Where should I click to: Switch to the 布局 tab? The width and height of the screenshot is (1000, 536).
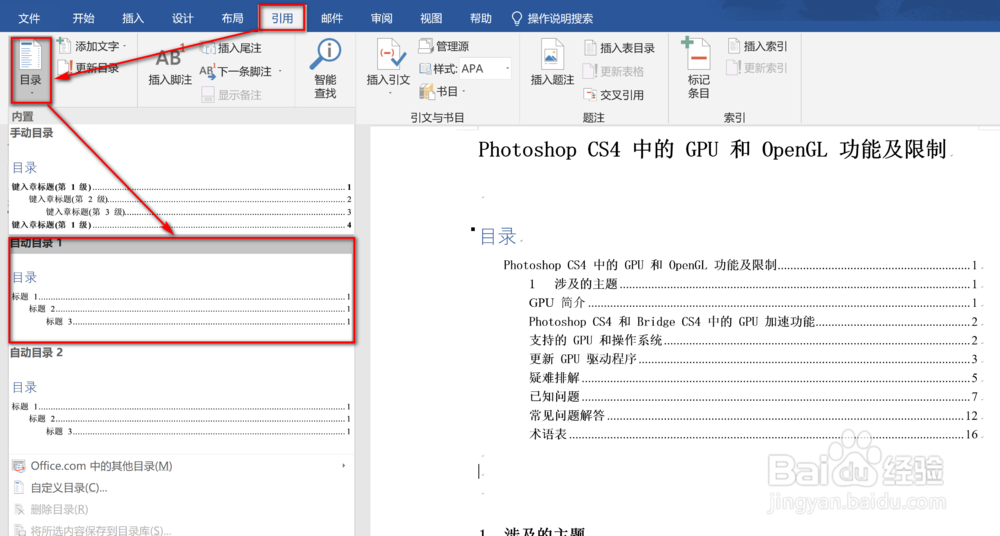click(x=232, y=19)
